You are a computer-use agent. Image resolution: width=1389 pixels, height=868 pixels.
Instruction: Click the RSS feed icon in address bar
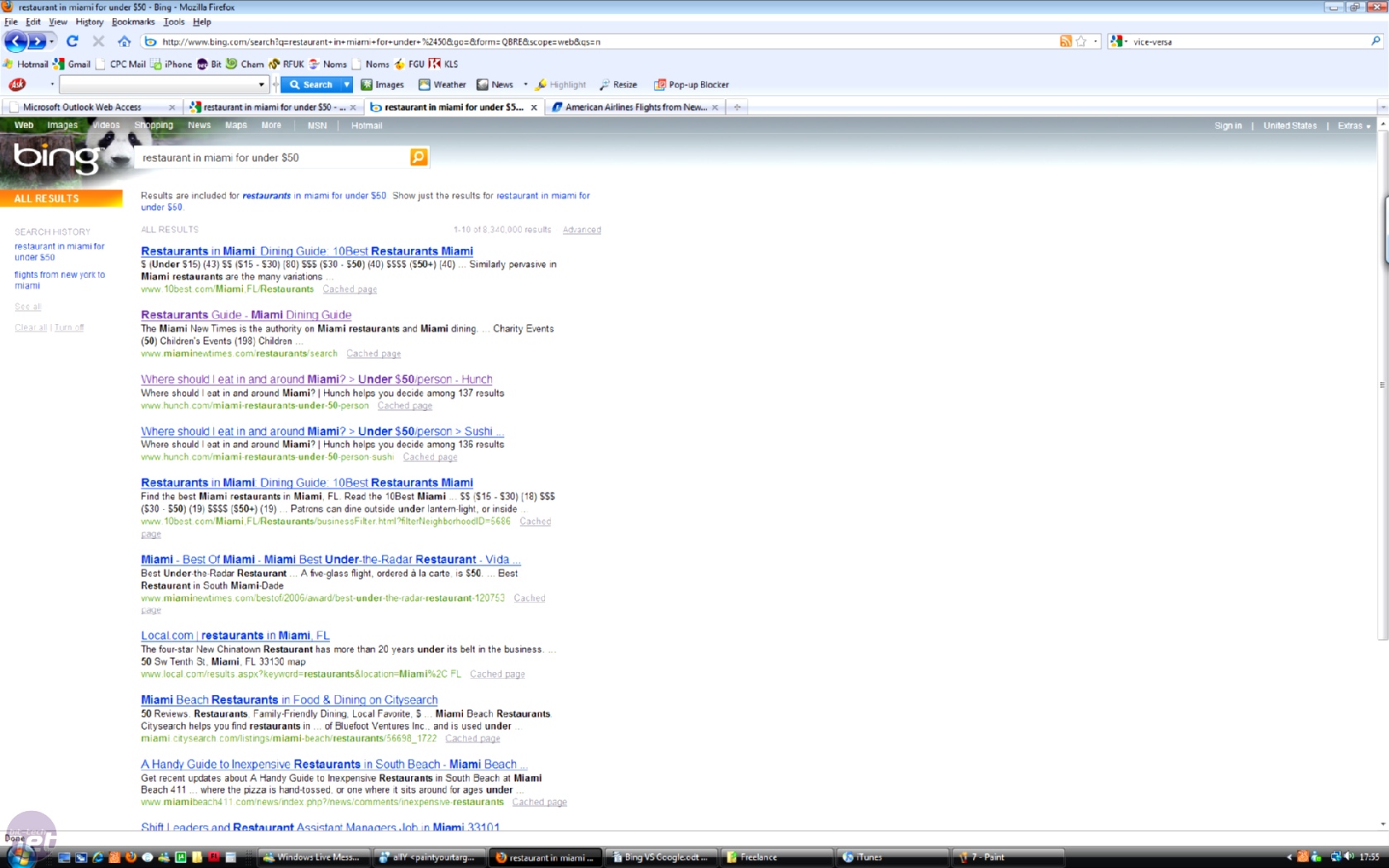pyautogui.click(x=1066, y=41)
